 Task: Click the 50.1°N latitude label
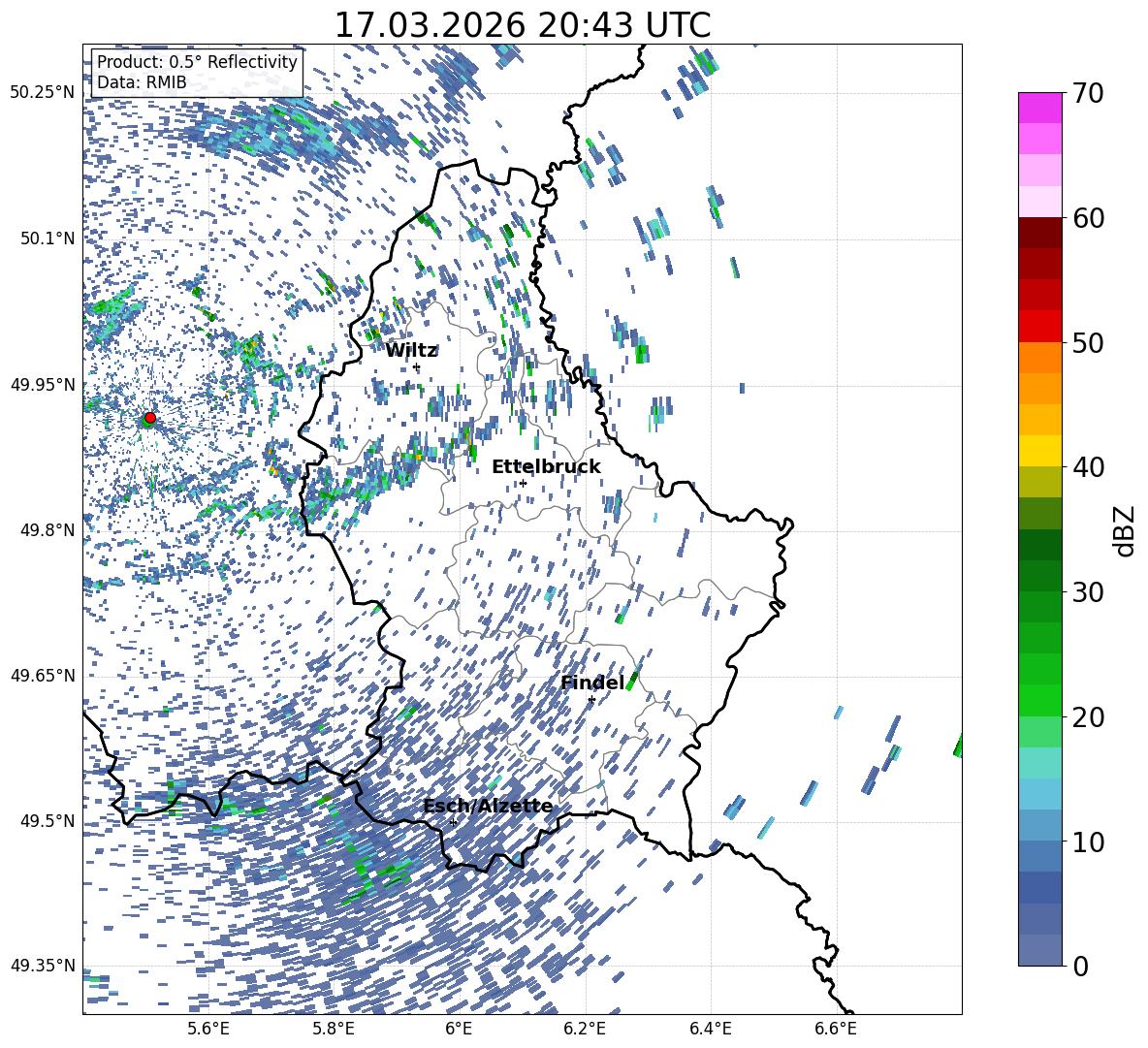click(48, 238)
